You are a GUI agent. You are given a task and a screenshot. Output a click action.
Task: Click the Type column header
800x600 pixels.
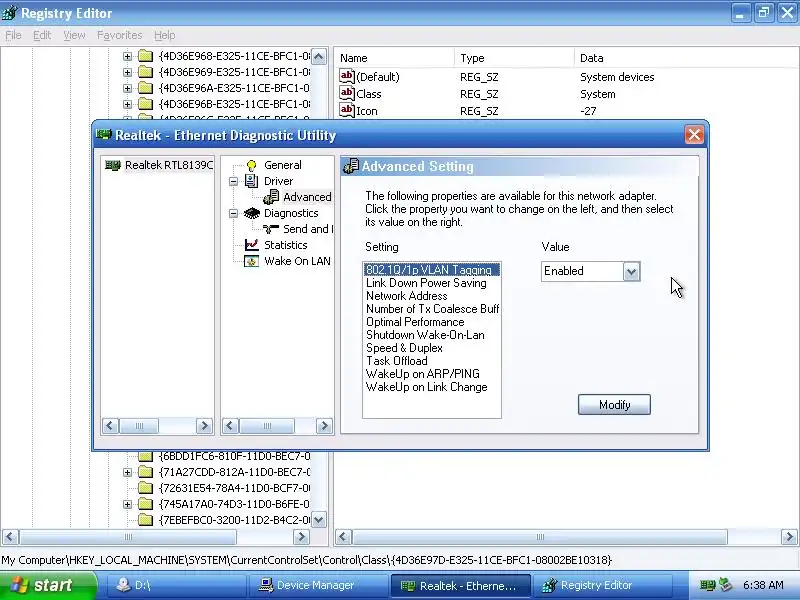(514, 58)
